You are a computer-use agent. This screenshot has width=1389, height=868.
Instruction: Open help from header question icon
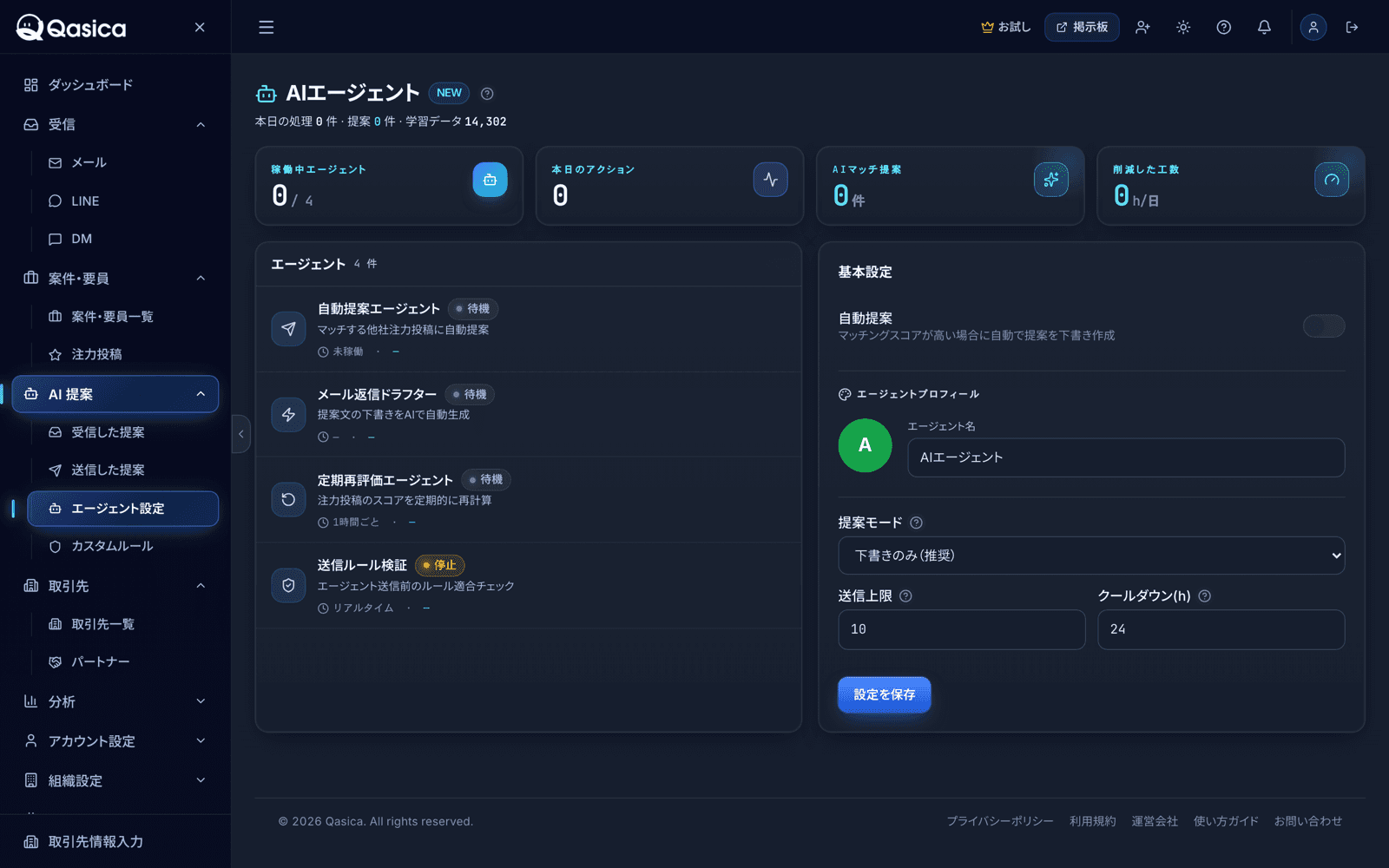(1224, 27)
